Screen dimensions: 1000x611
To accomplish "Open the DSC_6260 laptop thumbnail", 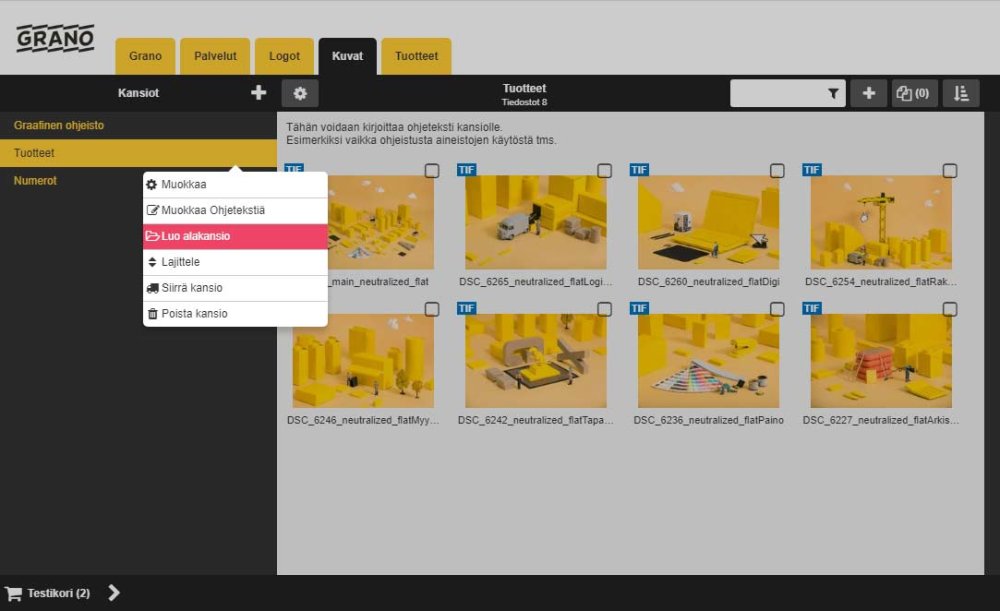I will point(709,222).
